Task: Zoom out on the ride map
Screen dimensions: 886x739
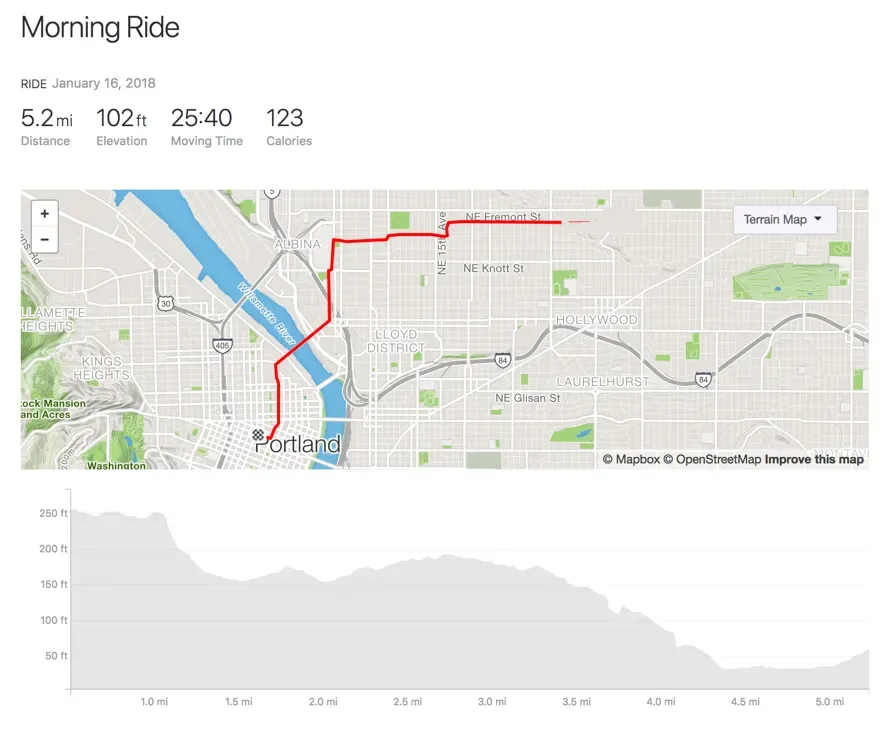Action: tap(44, 240)
